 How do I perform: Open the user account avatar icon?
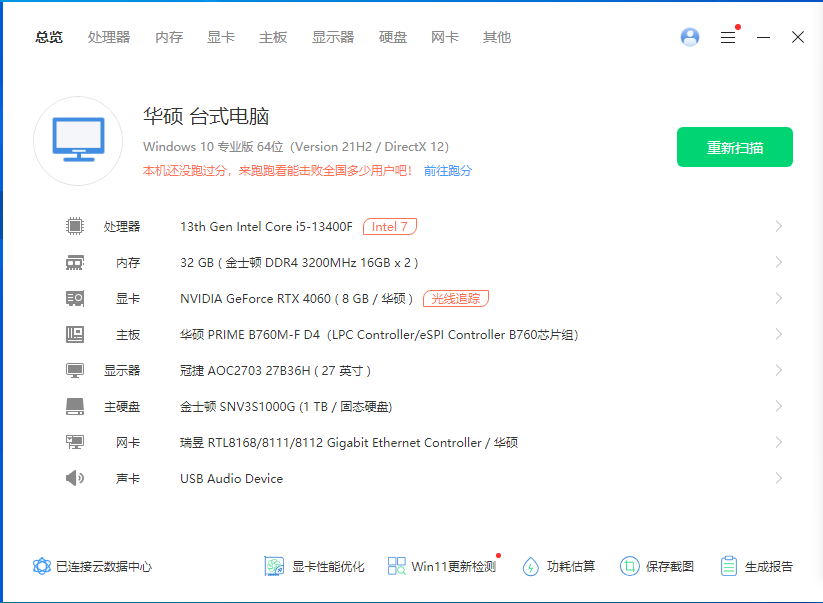(690, 37)
